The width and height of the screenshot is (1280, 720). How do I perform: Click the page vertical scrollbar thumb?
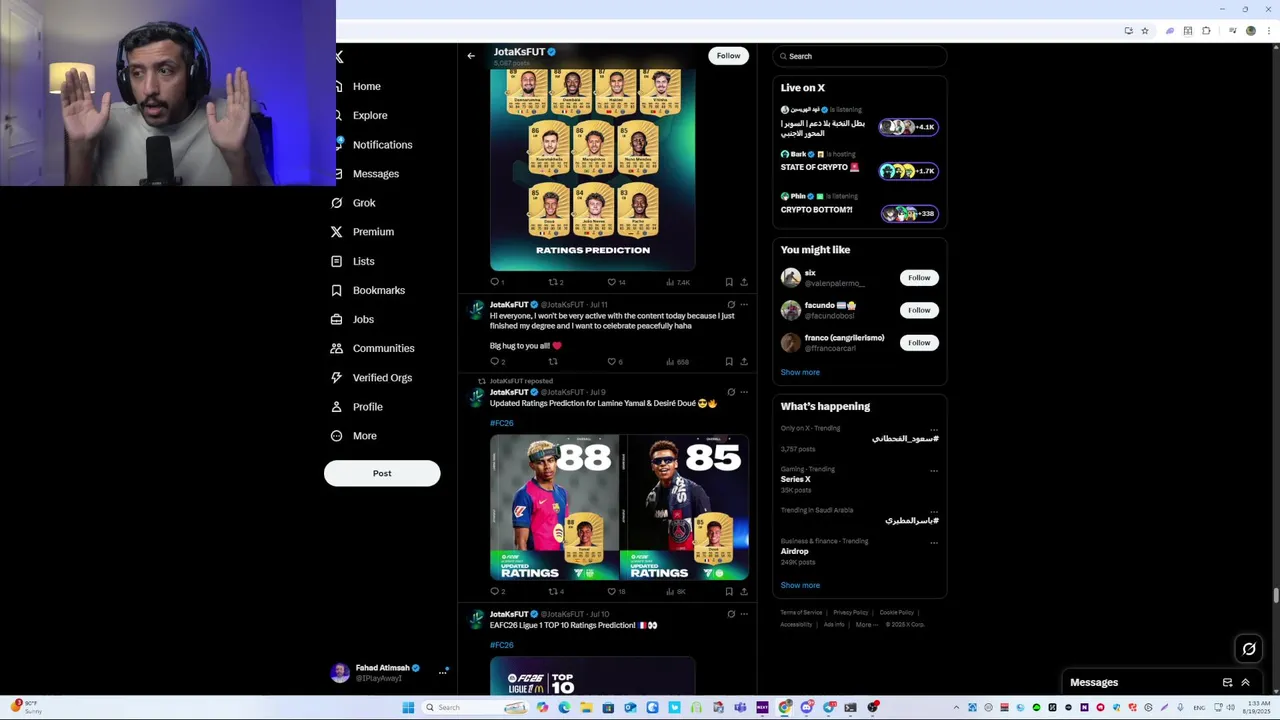tap(1275, 596)
